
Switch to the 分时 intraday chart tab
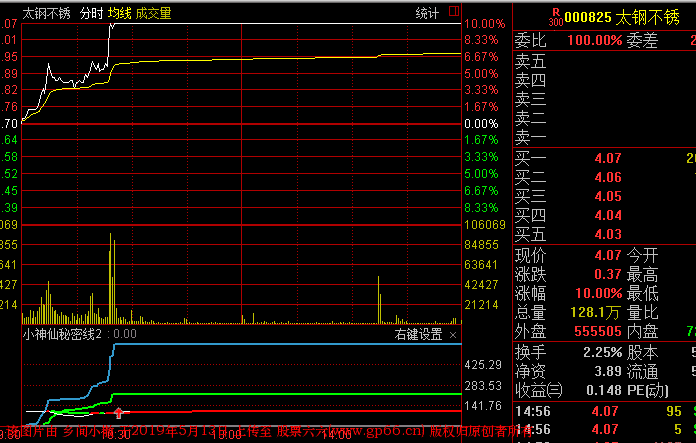[91, 13]
